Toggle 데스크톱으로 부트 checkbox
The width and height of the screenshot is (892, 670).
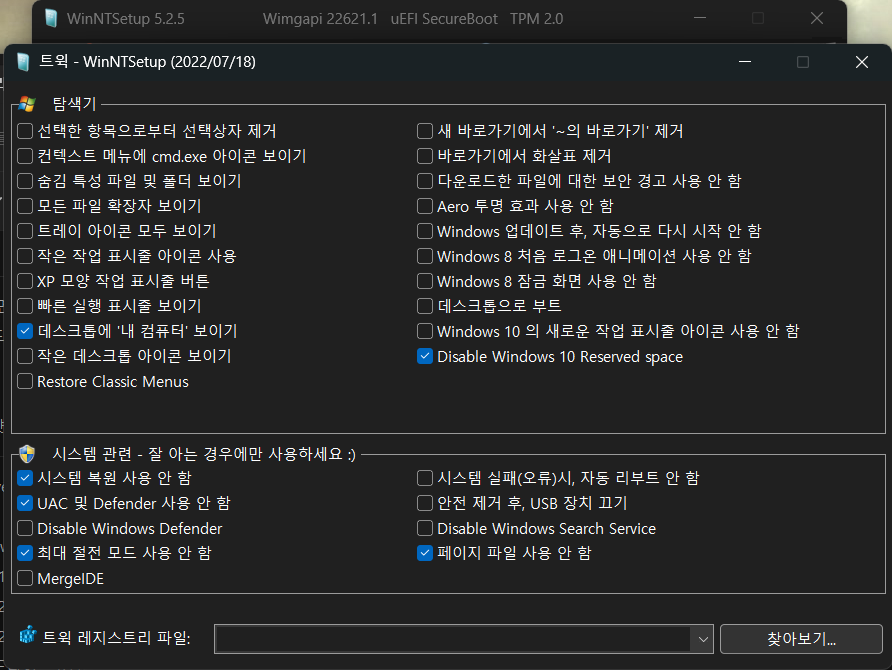pyautogui.click(x=425, y=306)
